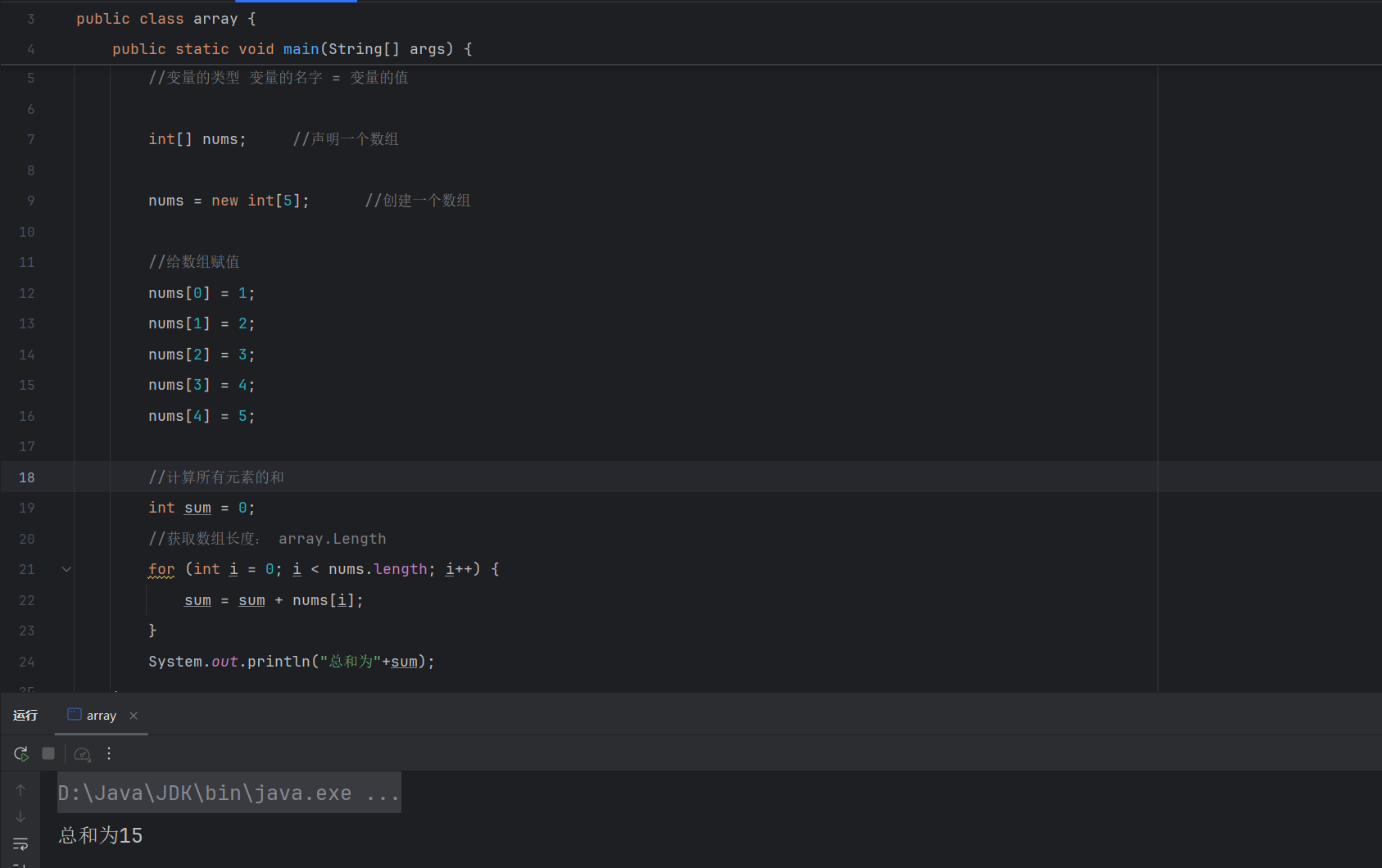This screenshot has width=1382, height=868.
Task: Click the console up-arrow icon
Action: tap(20, 790)
